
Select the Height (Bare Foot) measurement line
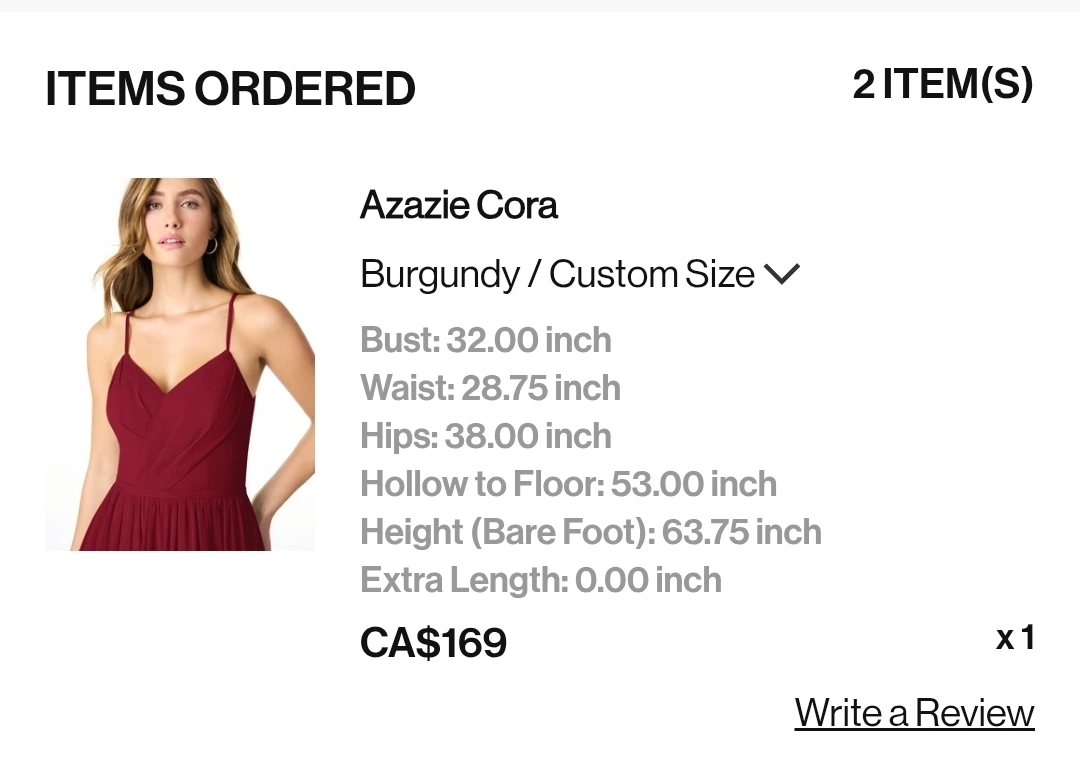[x=591, y=532]
